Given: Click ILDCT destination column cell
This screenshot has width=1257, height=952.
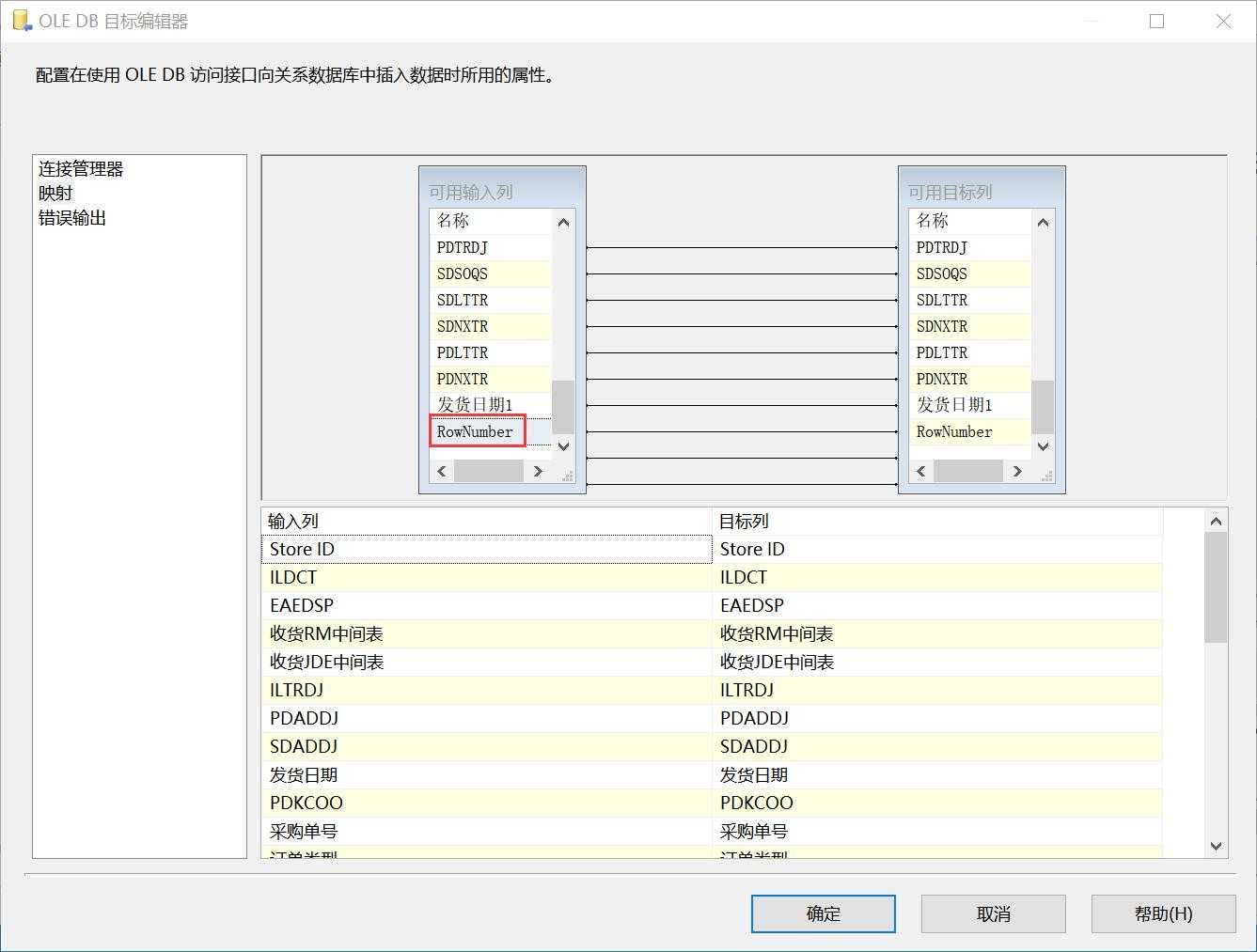Looking at the screenshot, I should pos(937,577).
